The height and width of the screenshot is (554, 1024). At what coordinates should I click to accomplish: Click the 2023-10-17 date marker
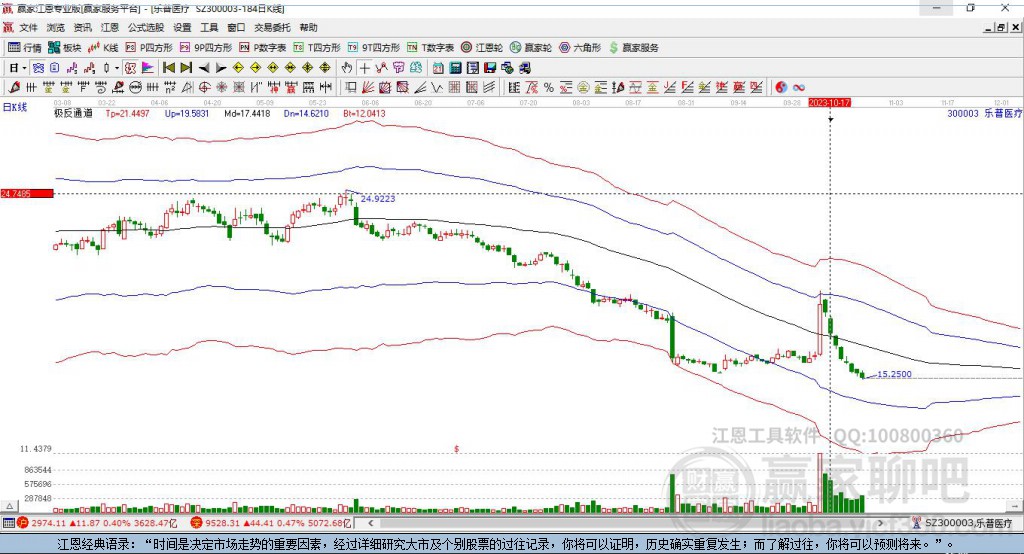[829, 103]
